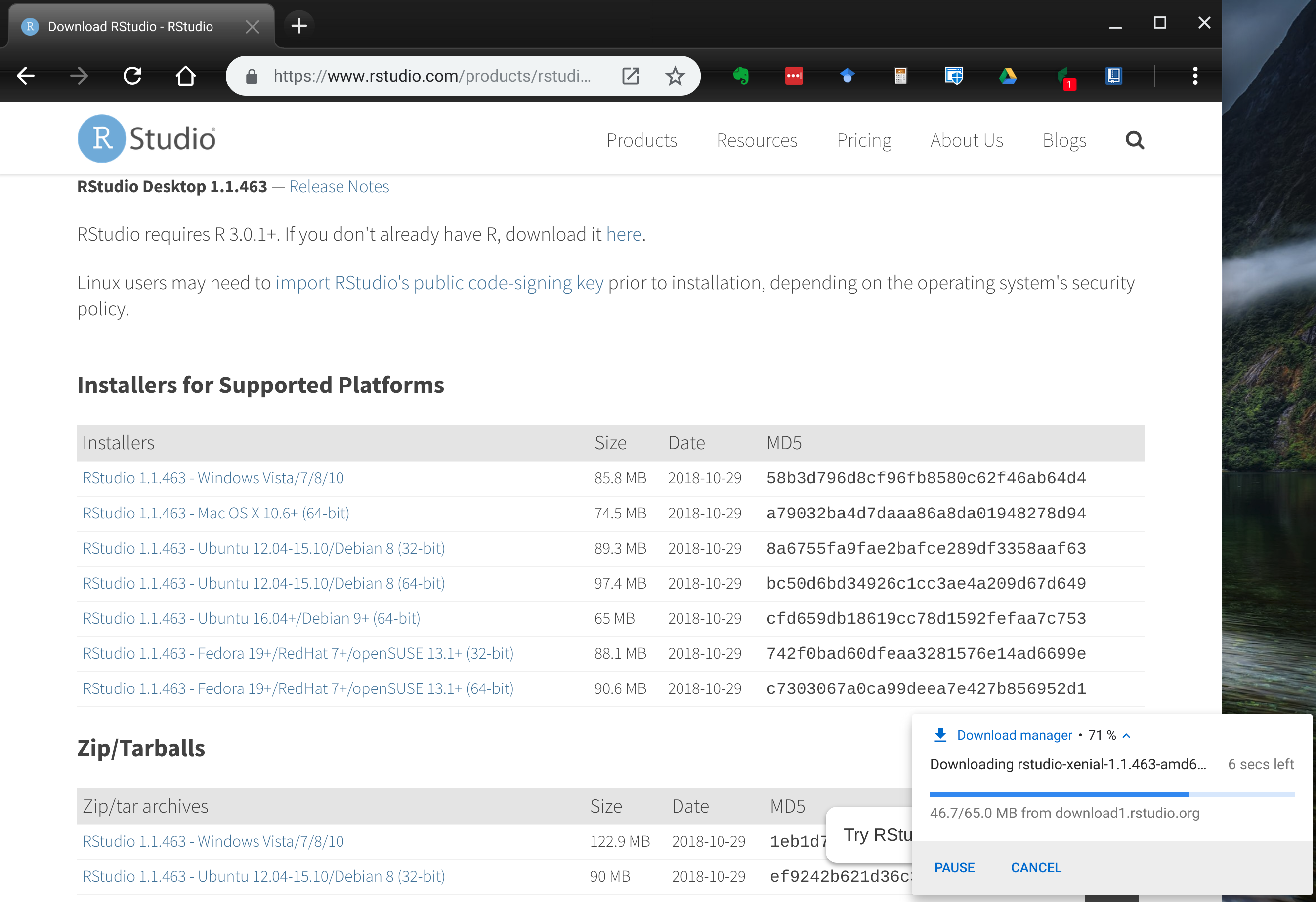Click the Google Drive extension icon
1316x902 pixels.
1008,76
